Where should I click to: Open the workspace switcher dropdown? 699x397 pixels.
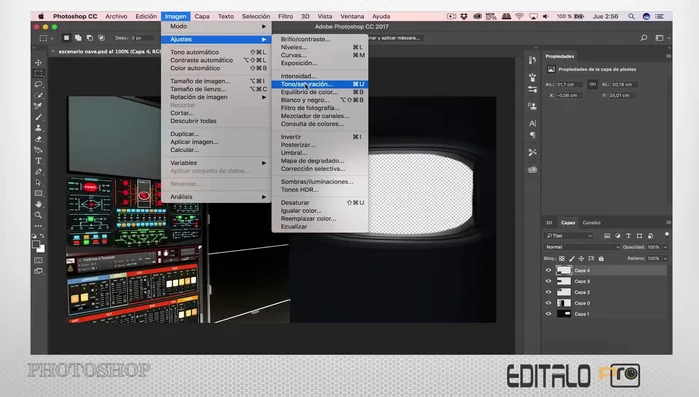(x=662, y=38)
